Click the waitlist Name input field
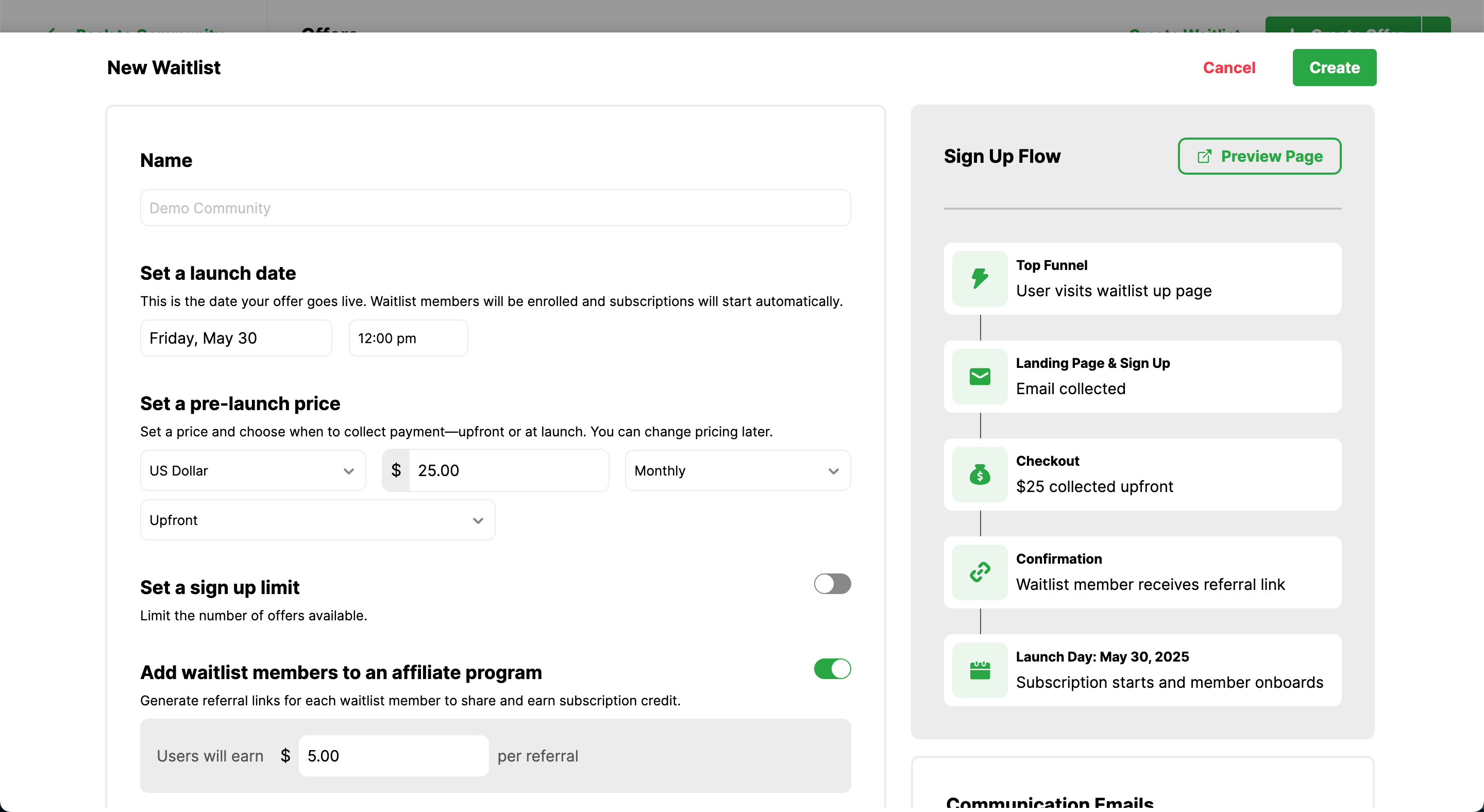 (495, 208)
